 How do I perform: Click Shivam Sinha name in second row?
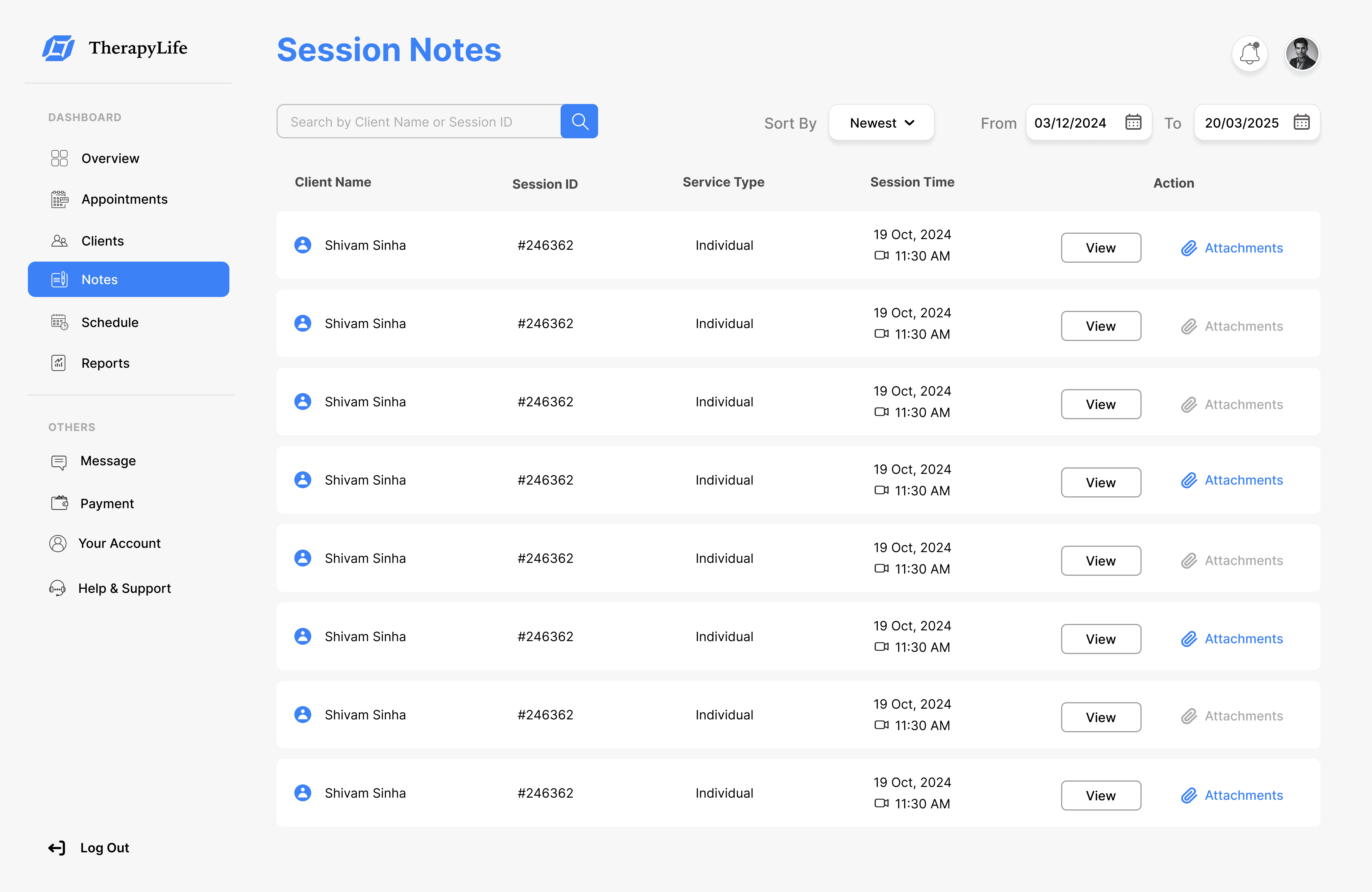pos(365,324)
